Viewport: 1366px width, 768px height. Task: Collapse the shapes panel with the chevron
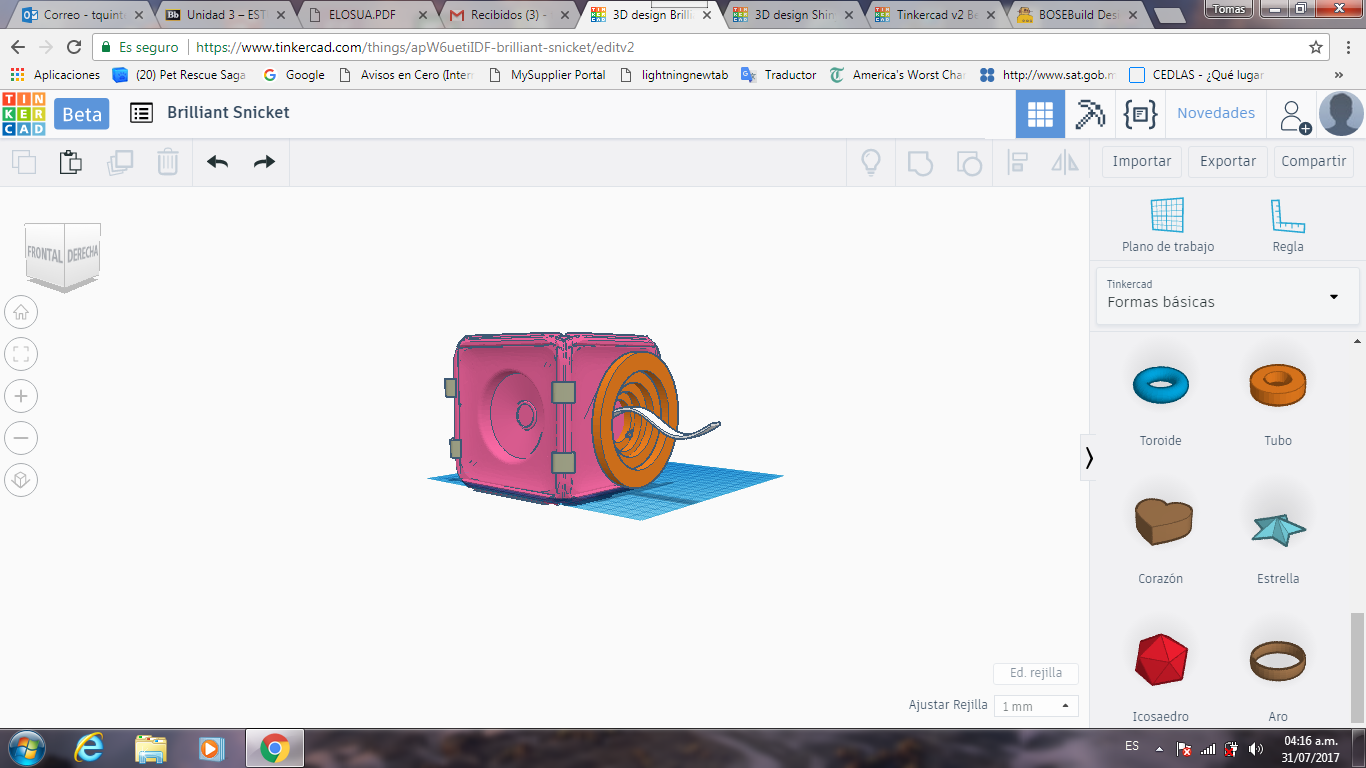1089,458
